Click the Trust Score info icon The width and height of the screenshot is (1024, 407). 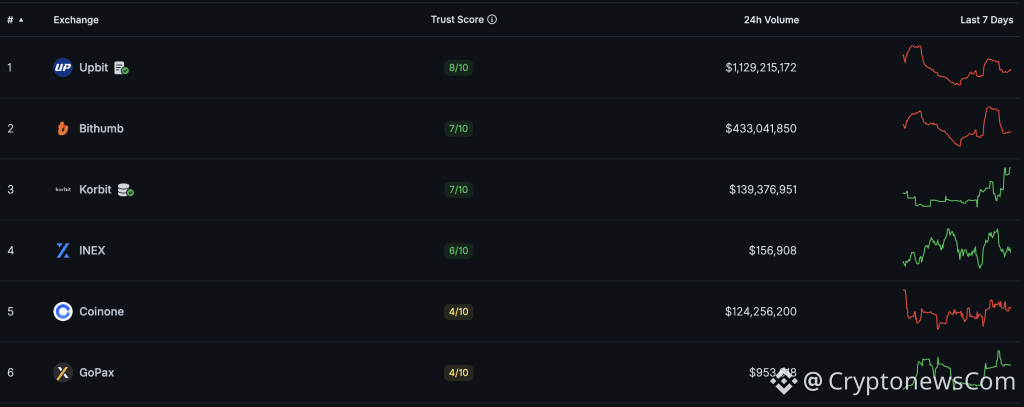point(492,20)
